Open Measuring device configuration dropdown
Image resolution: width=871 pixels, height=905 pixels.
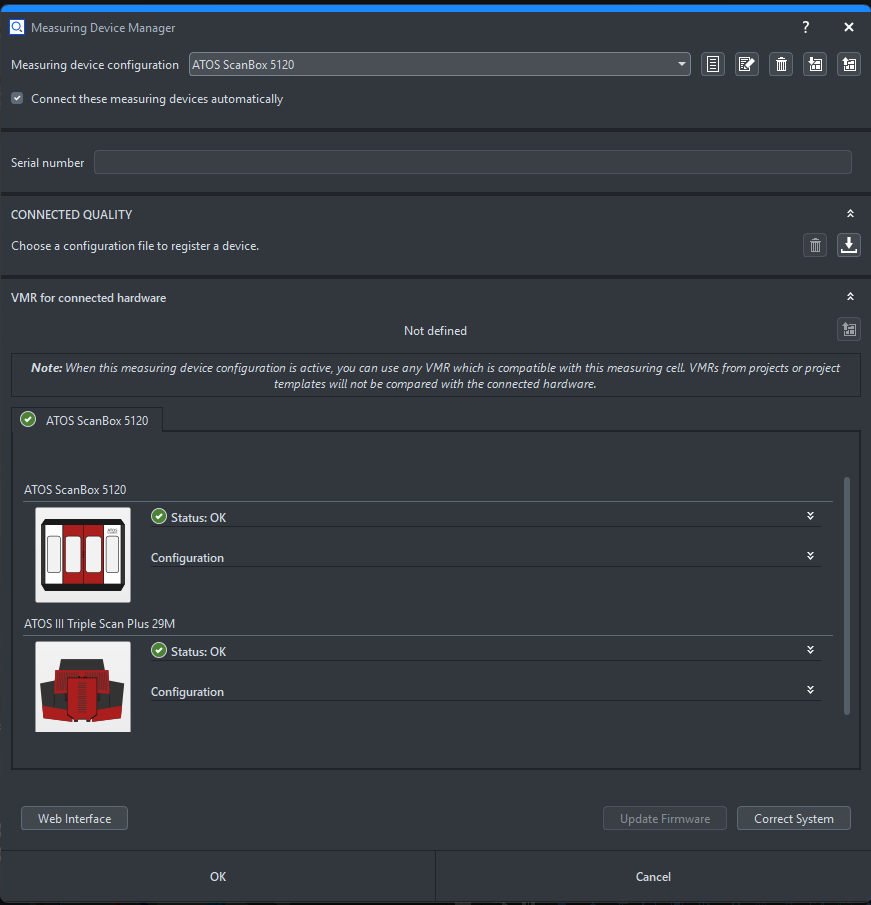[x=440, y=64]
